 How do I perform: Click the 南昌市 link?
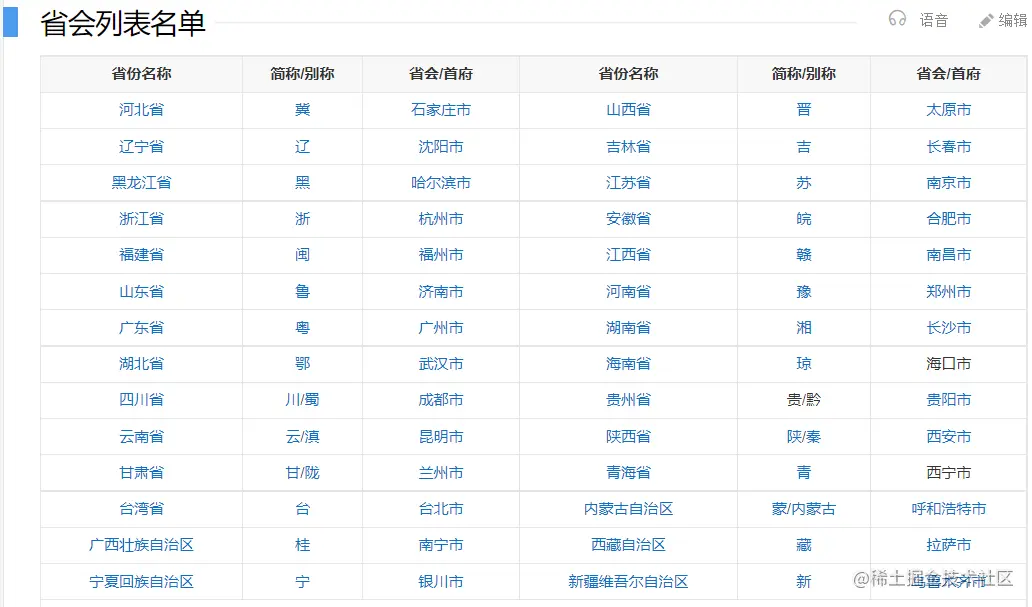tap(948, 255)
